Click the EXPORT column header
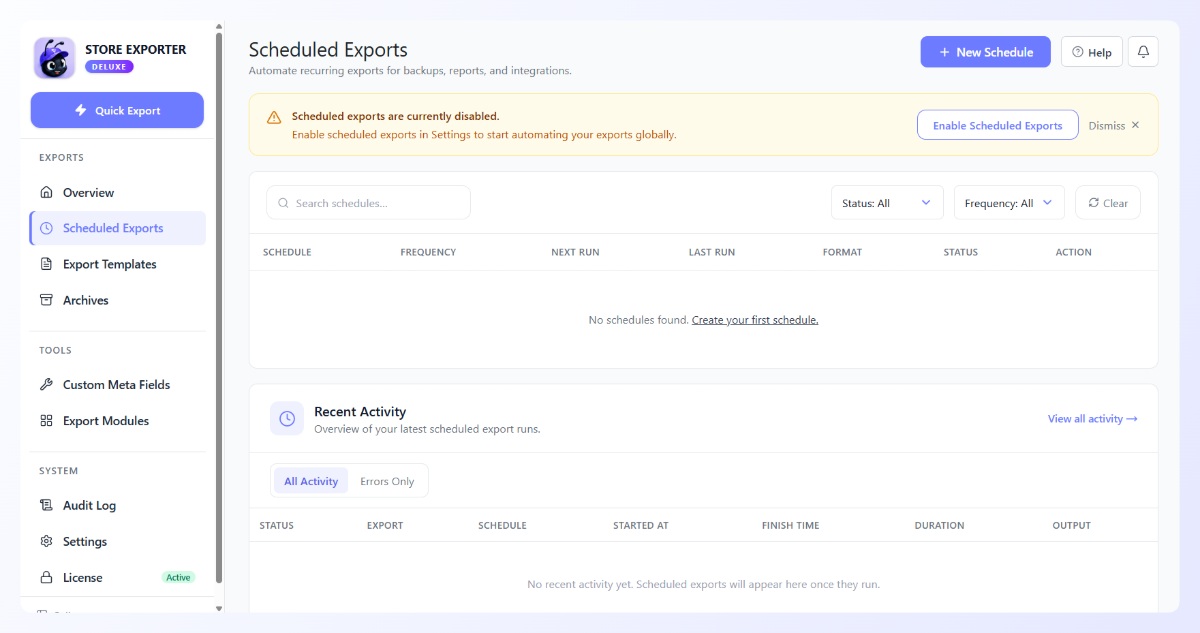The width and height of the screenshot is (1200, 633). pos(385,525)
